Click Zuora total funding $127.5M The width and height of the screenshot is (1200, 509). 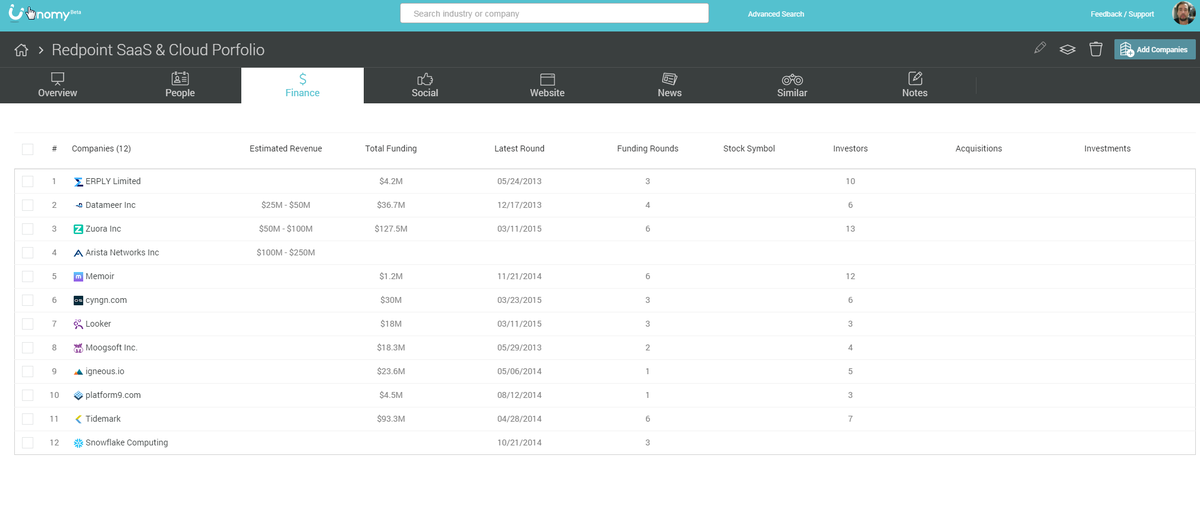coord(391,229)
